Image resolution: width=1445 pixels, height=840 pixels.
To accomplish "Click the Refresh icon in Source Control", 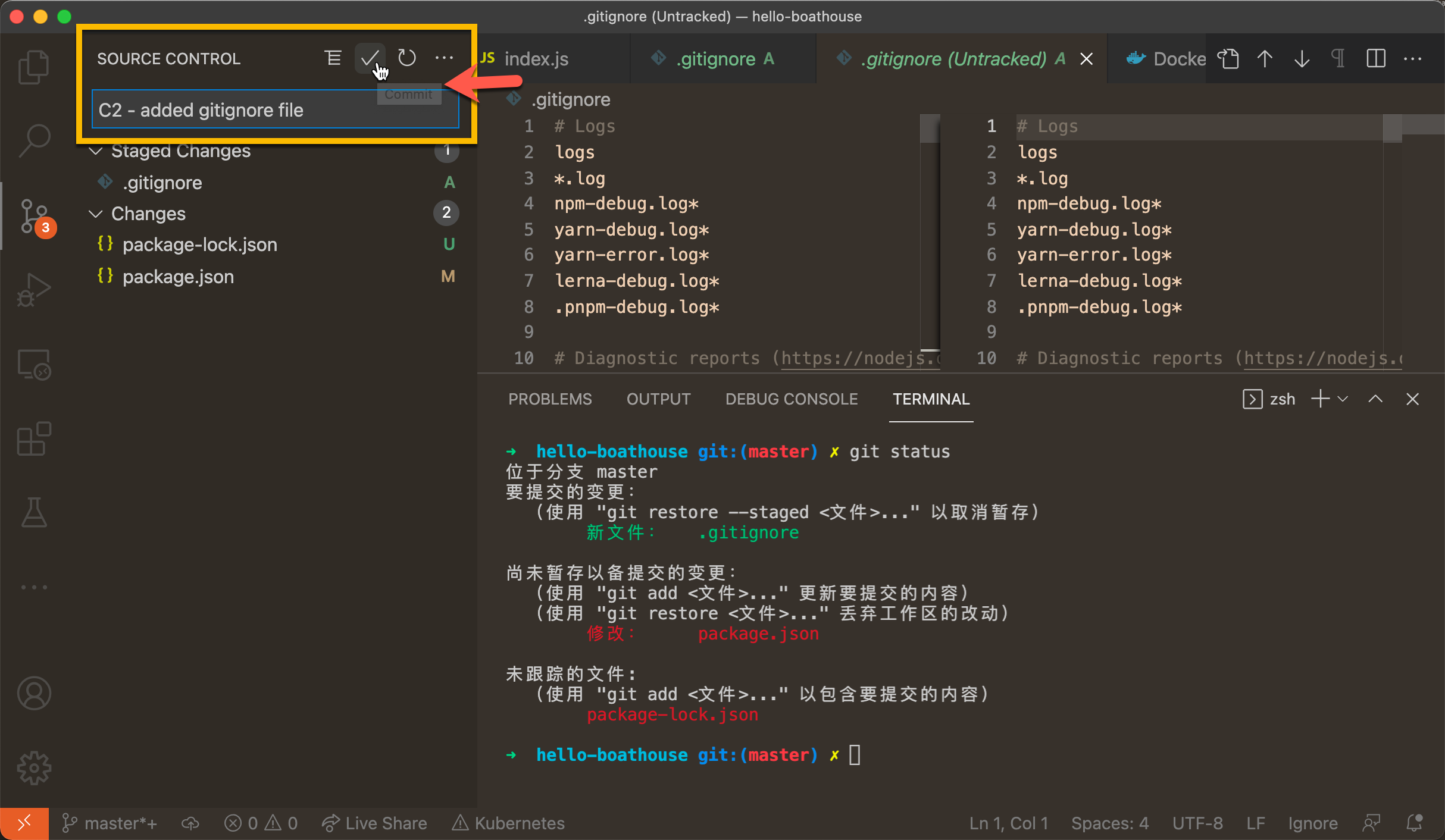I will point(407,58).
